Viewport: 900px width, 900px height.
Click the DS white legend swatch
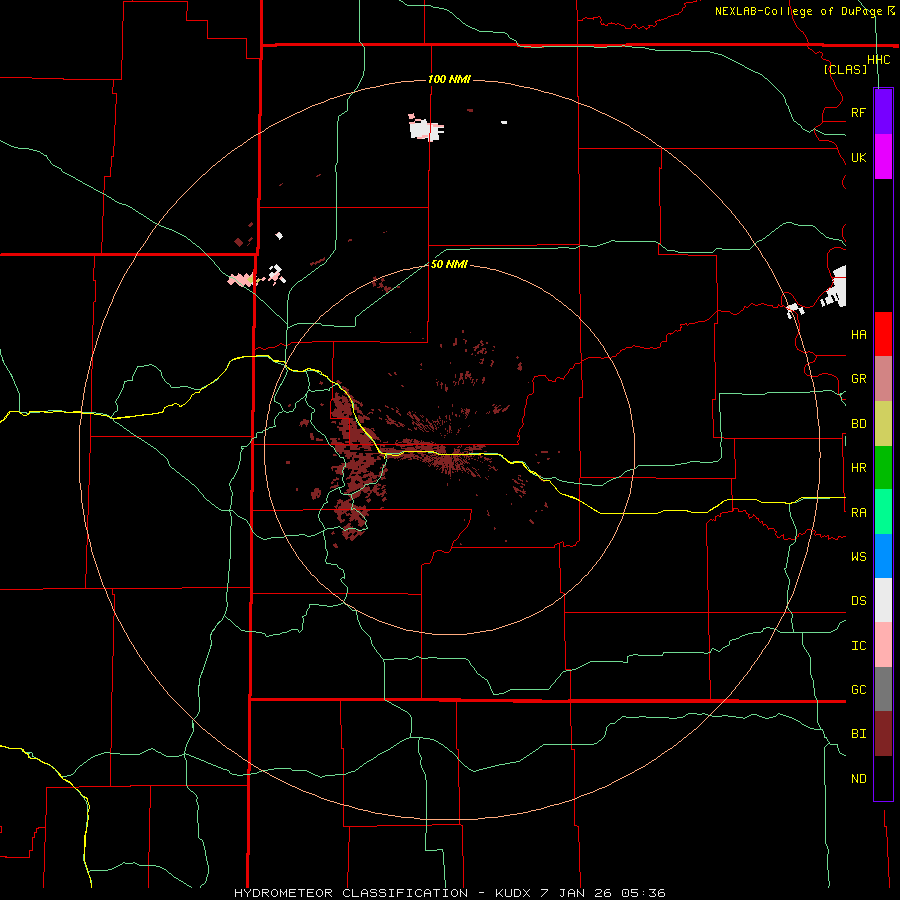883,600
